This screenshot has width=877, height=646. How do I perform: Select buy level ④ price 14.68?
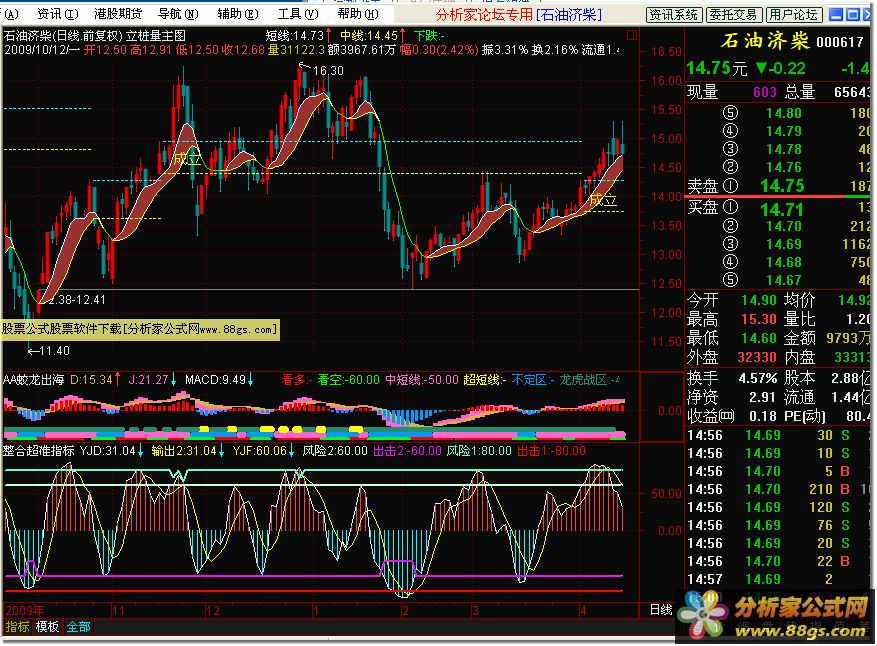pos(784,262)
